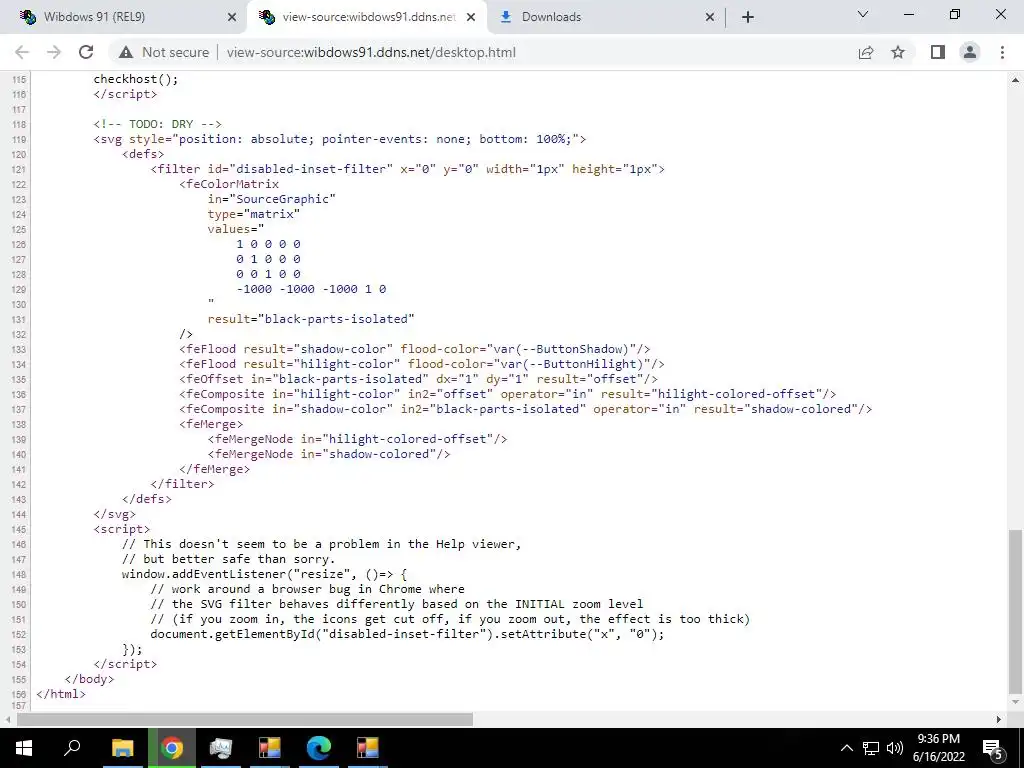Open a new tab with plus button

[748, 17]
